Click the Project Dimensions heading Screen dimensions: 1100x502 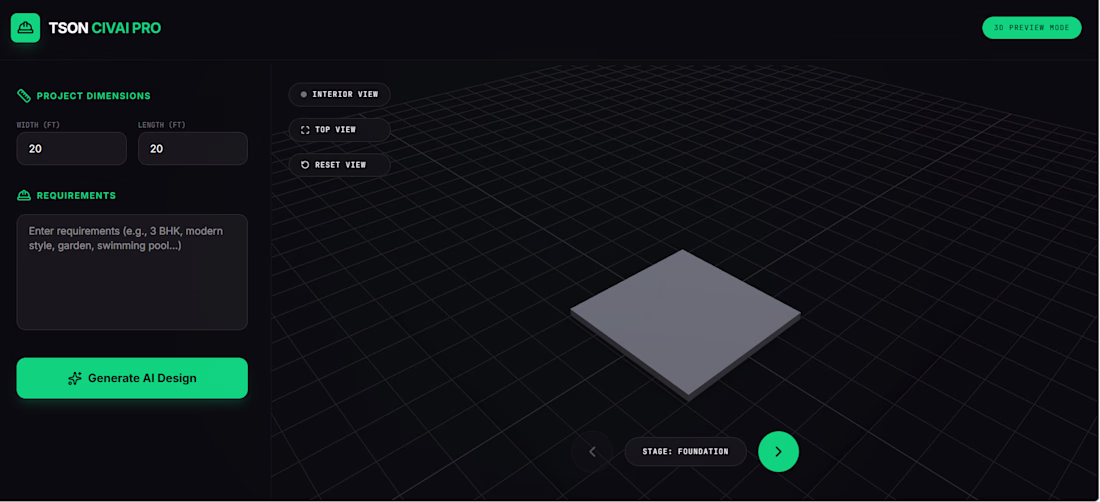(93, 96)
